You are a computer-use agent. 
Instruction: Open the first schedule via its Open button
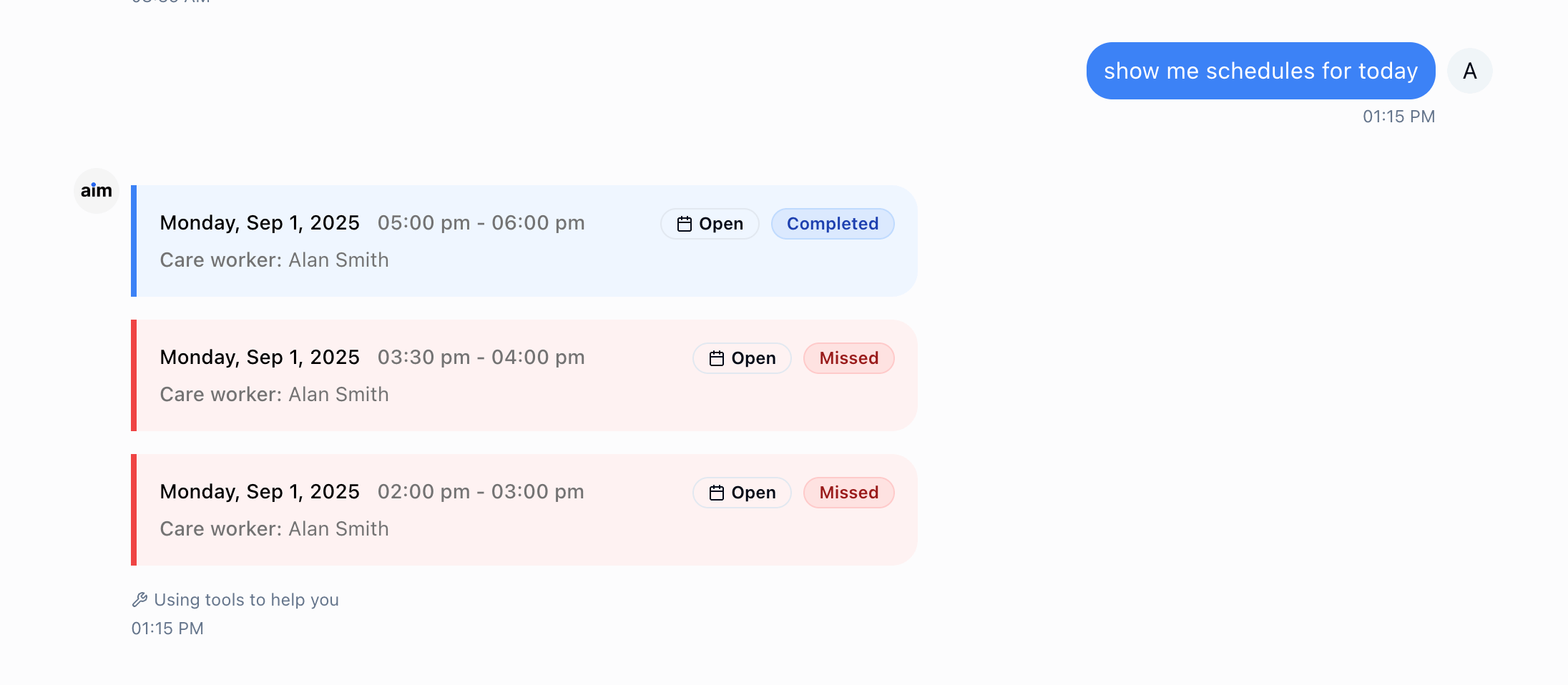click(710, 223)
